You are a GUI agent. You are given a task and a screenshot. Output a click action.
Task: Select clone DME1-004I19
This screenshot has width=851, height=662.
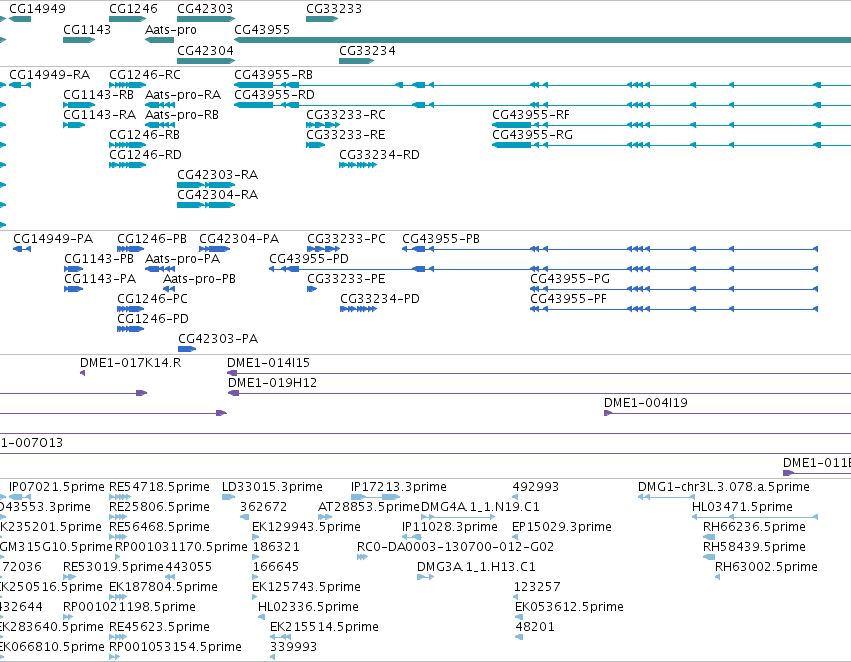click(x=646, y=403)
